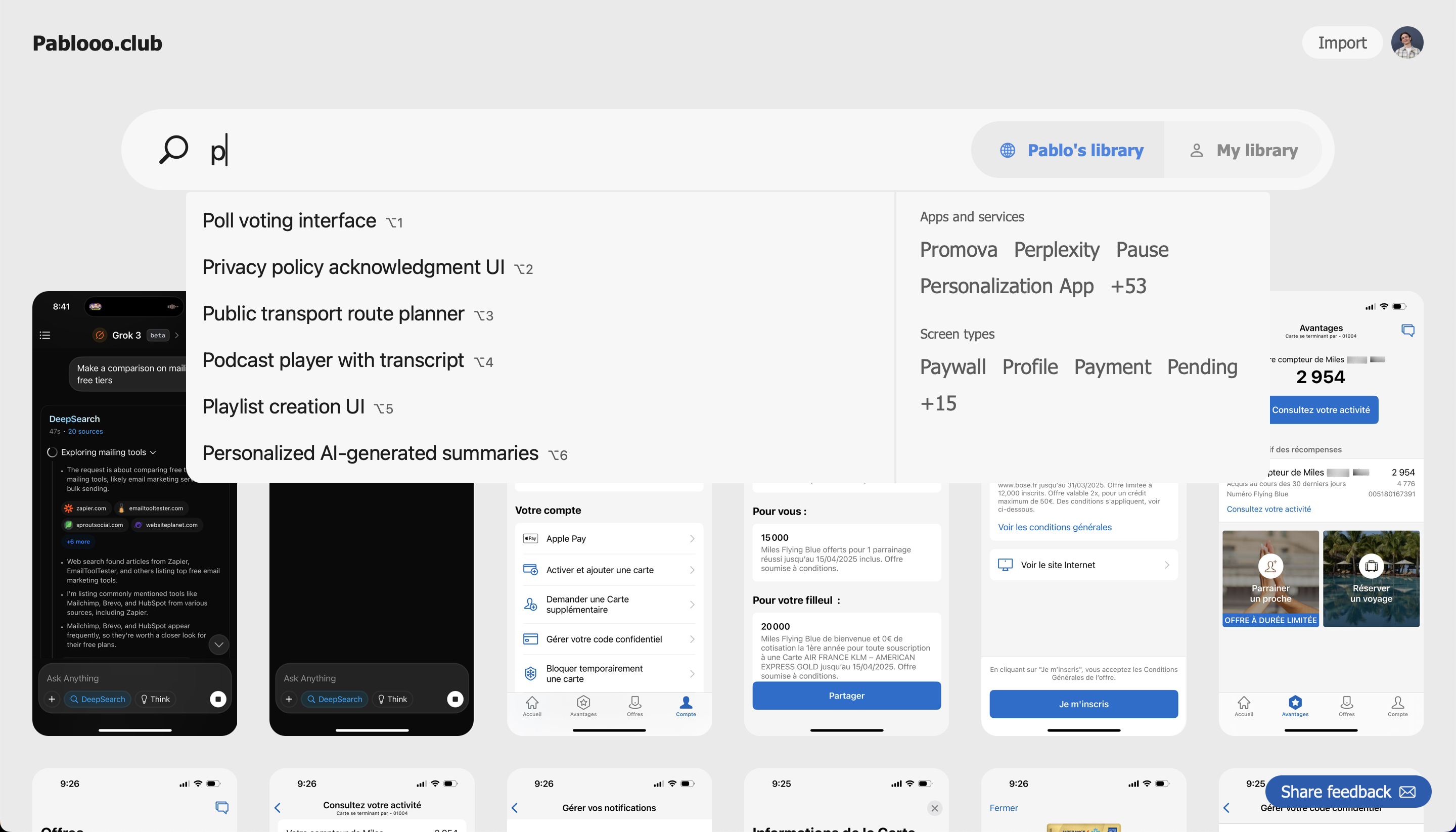The image size is (1456, 832).
Task: Click the Je m'inscris button
Action: [x=1083, y=704]
